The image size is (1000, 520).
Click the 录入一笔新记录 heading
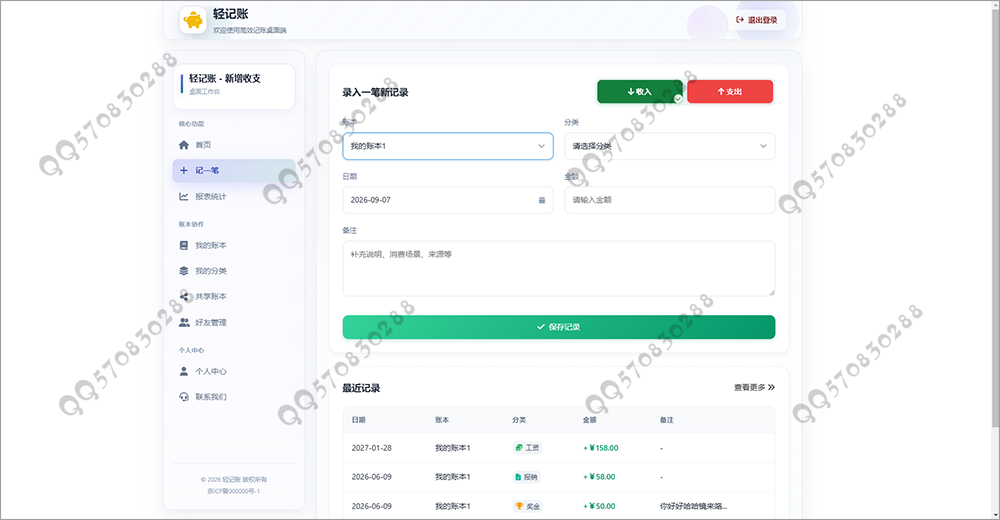click(375, 93)
